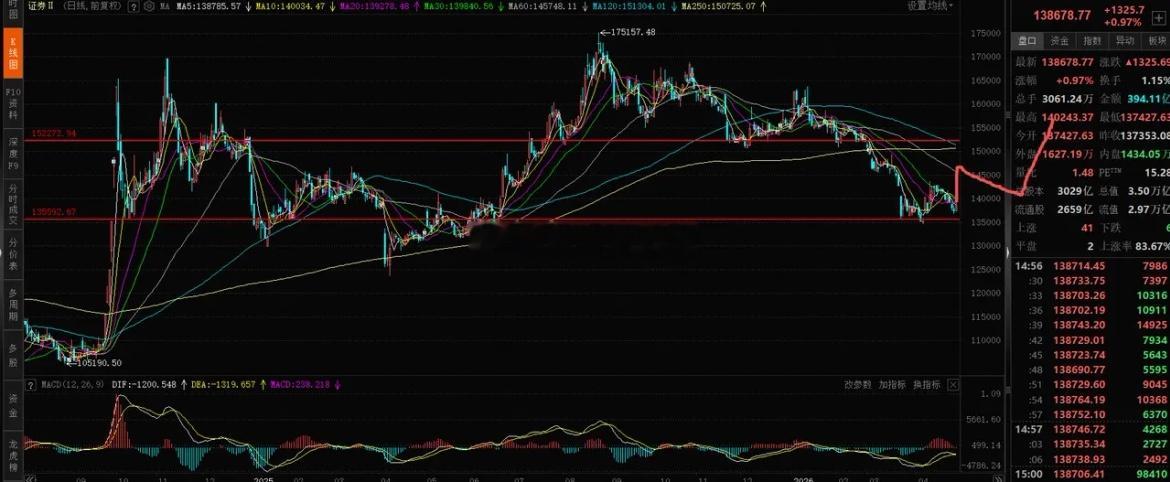1170x482 pixels.
Task: Select the 板块 tab in quote panel
Action: (1157, 41)
